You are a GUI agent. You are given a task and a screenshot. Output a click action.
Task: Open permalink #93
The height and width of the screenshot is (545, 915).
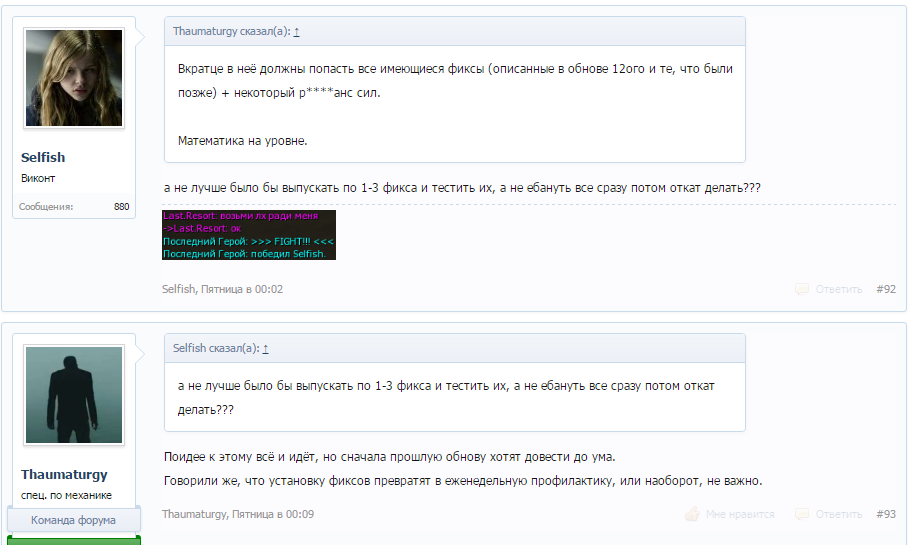[x=885, y=514]
